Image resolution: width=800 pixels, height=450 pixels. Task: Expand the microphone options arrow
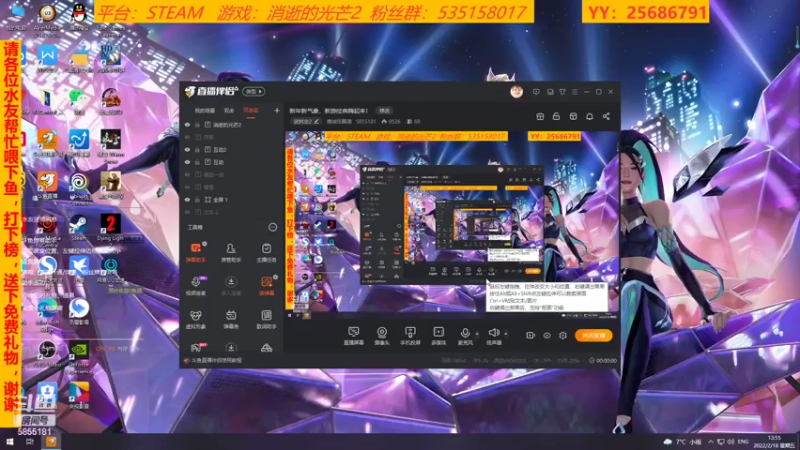point(478,334)
